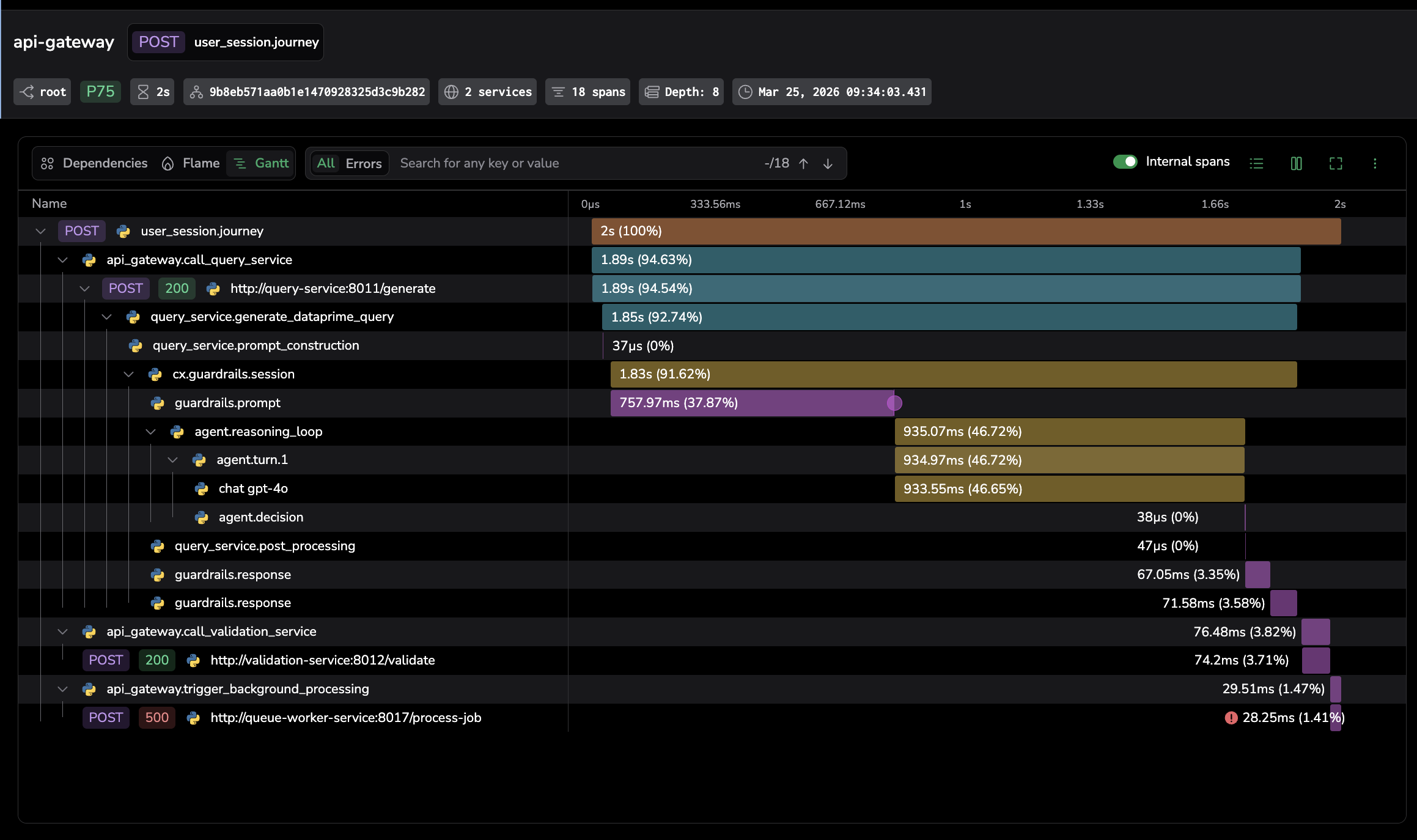Collapse the agent.reasoning_loop span
The height and width of the screenshot is (840, 1417).
[150, 432]
